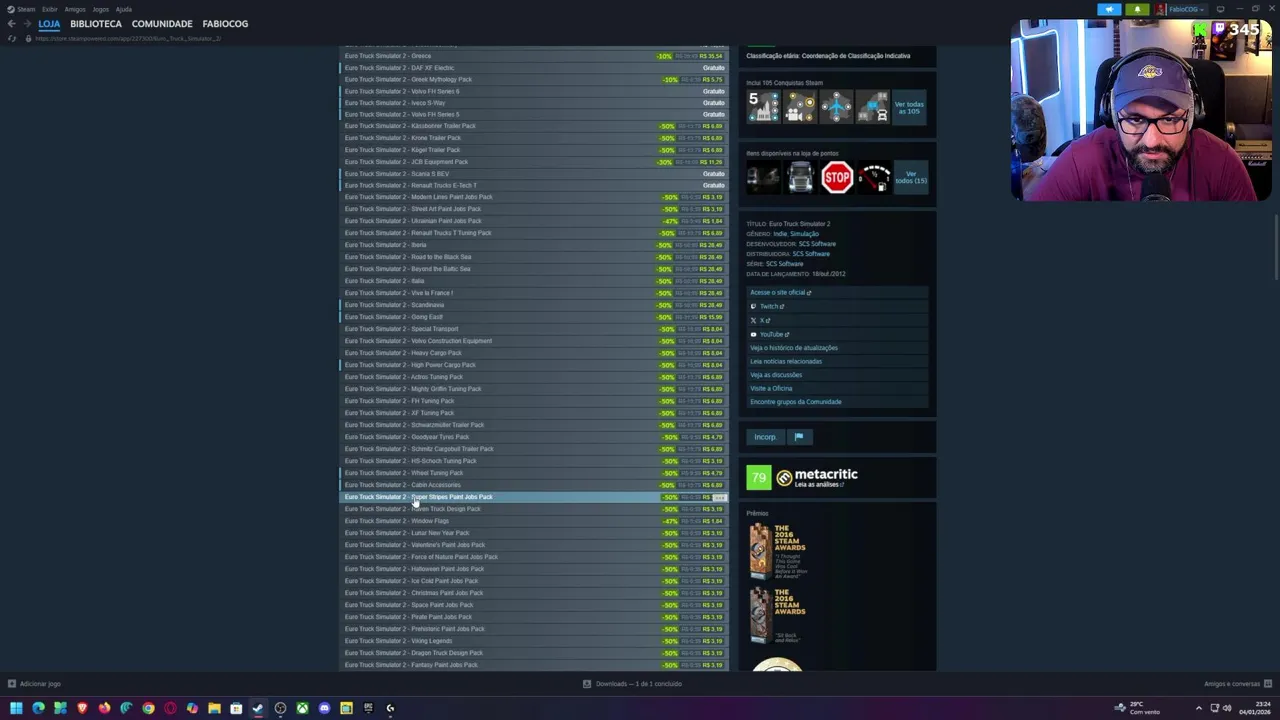Open the Amigos menu
The image size is (1280, 720).
(75, 9)
